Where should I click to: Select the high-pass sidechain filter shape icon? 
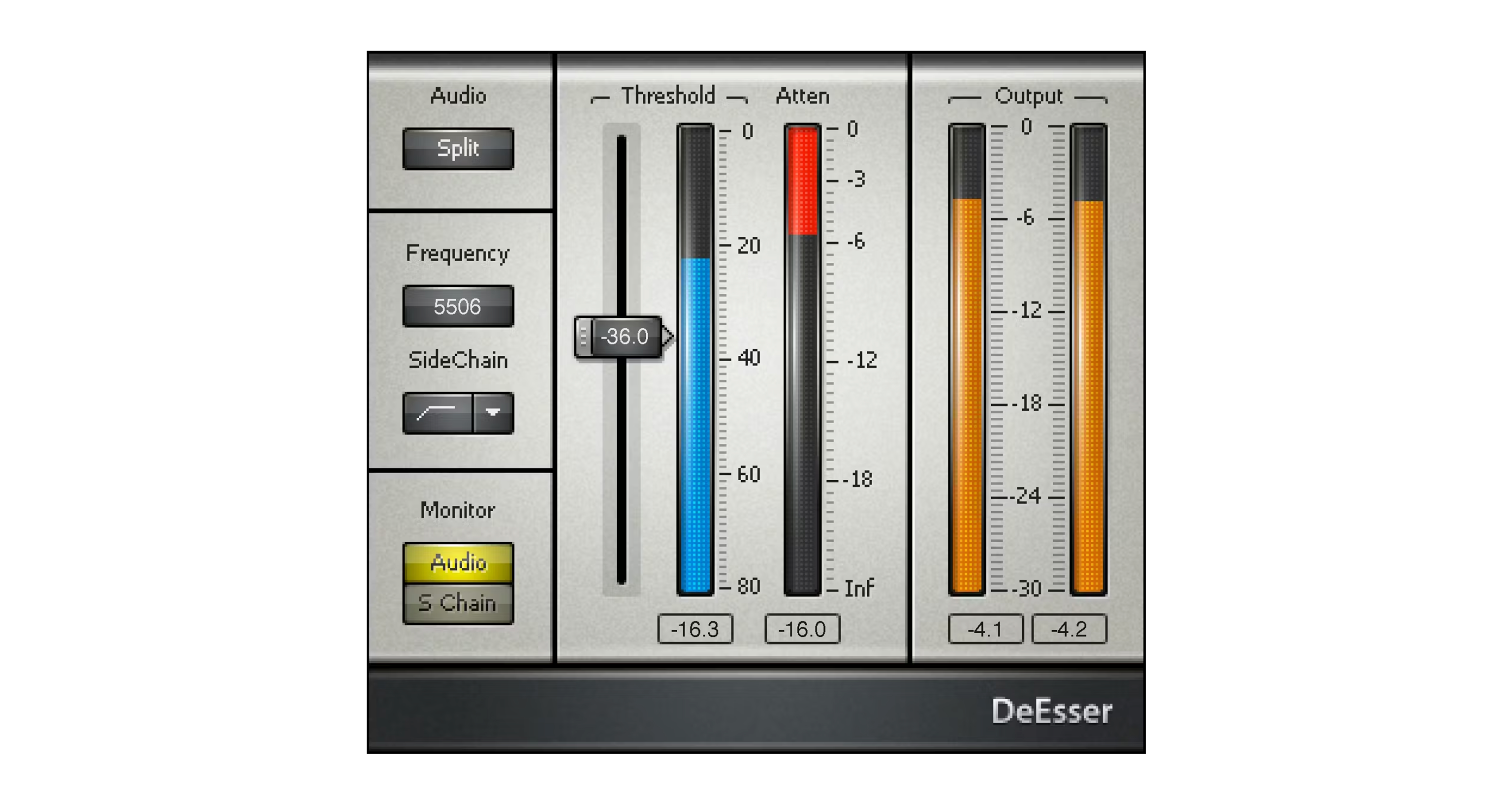(x=437, y=413)
